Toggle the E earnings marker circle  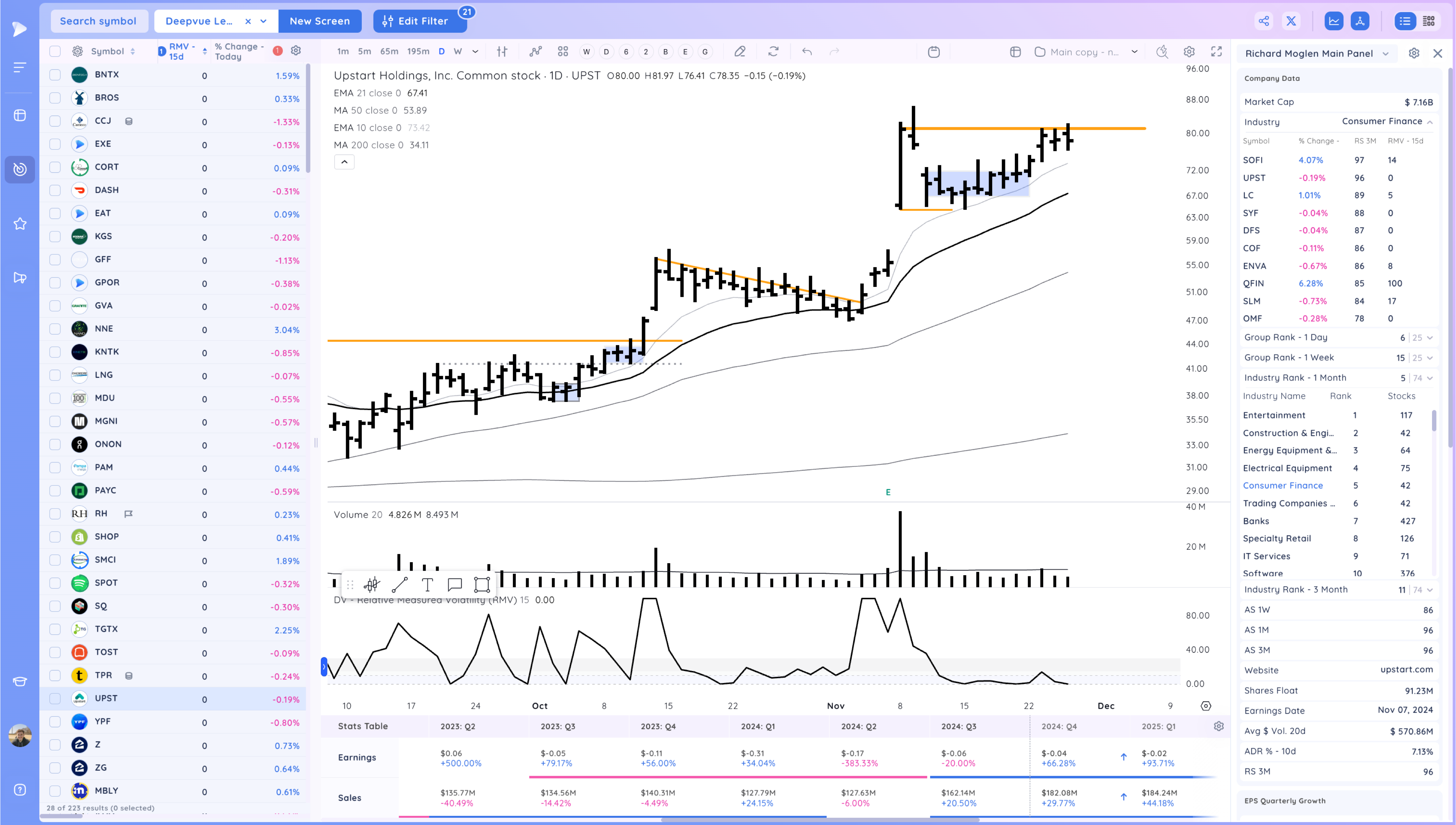click(685, 52)
